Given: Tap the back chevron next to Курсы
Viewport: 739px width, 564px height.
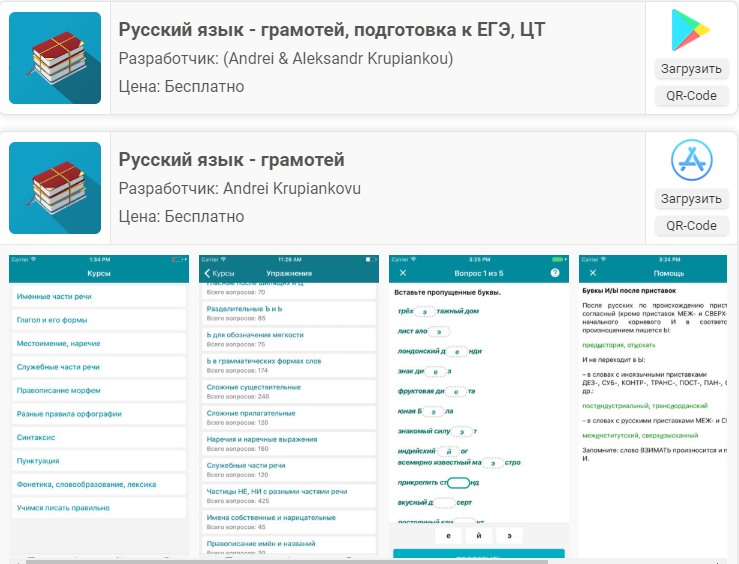Looking at the screenshot, I should tap(207, 273).
